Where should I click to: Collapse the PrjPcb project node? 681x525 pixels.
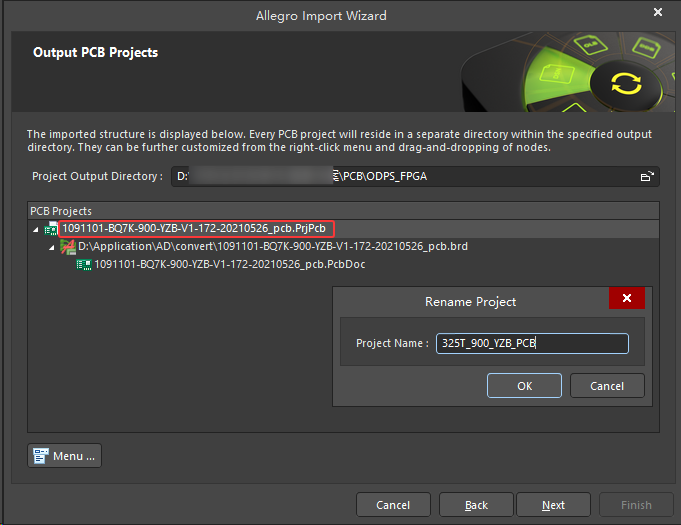click(x=36, y=229)
